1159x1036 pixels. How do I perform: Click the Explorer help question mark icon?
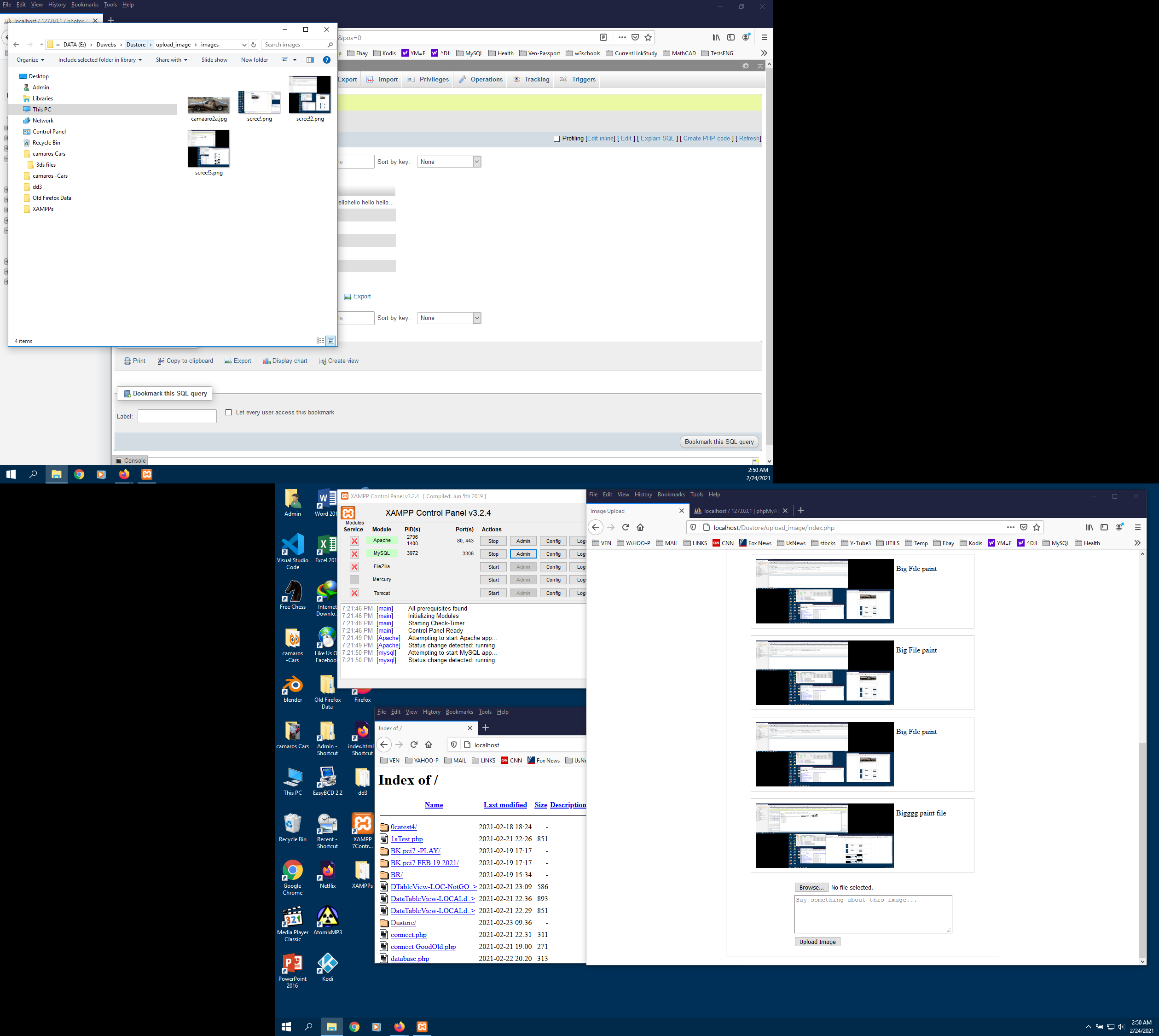click(x=327, y=60)
